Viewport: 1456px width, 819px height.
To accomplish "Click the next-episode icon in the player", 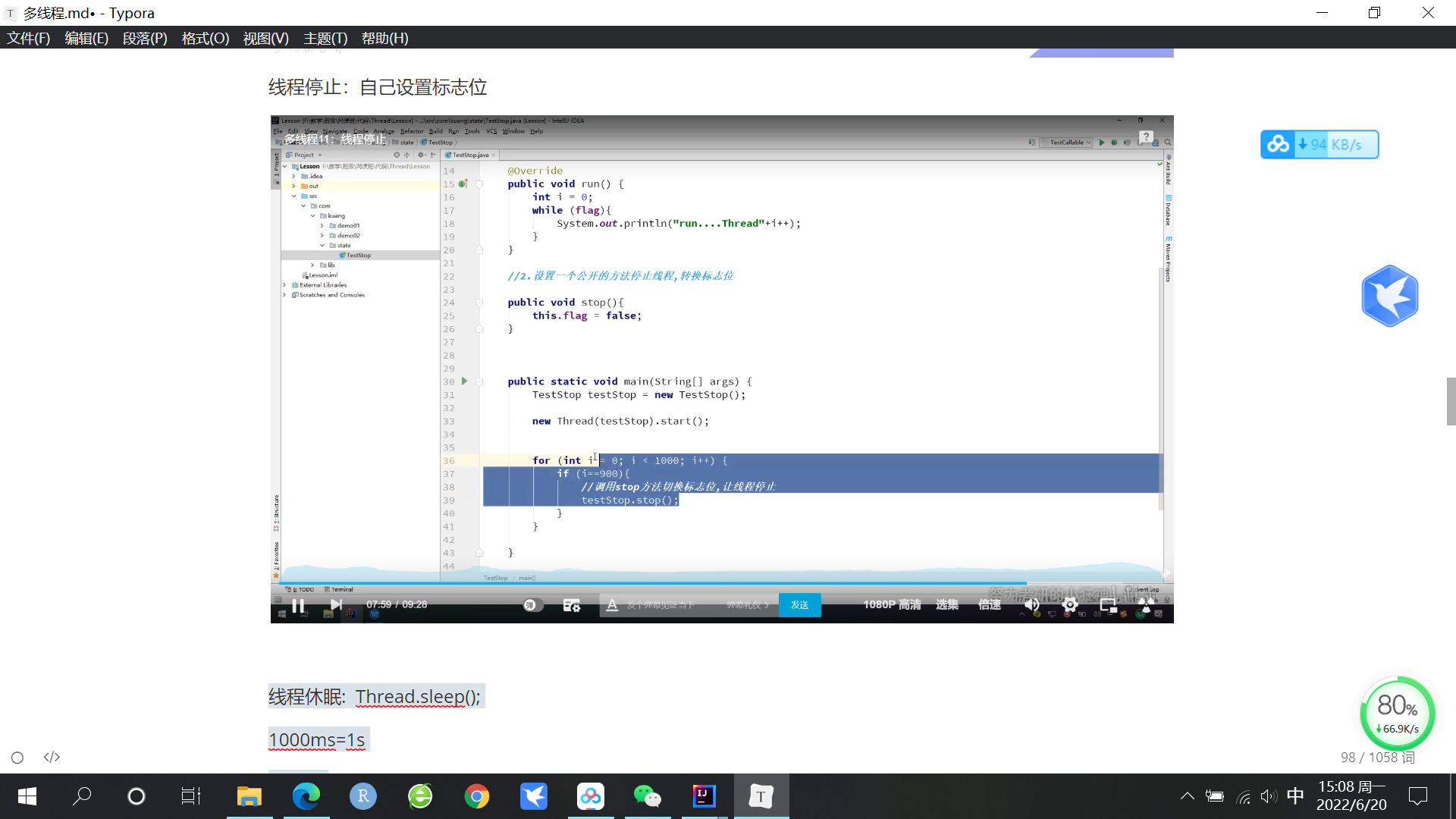I will (336, 605).
